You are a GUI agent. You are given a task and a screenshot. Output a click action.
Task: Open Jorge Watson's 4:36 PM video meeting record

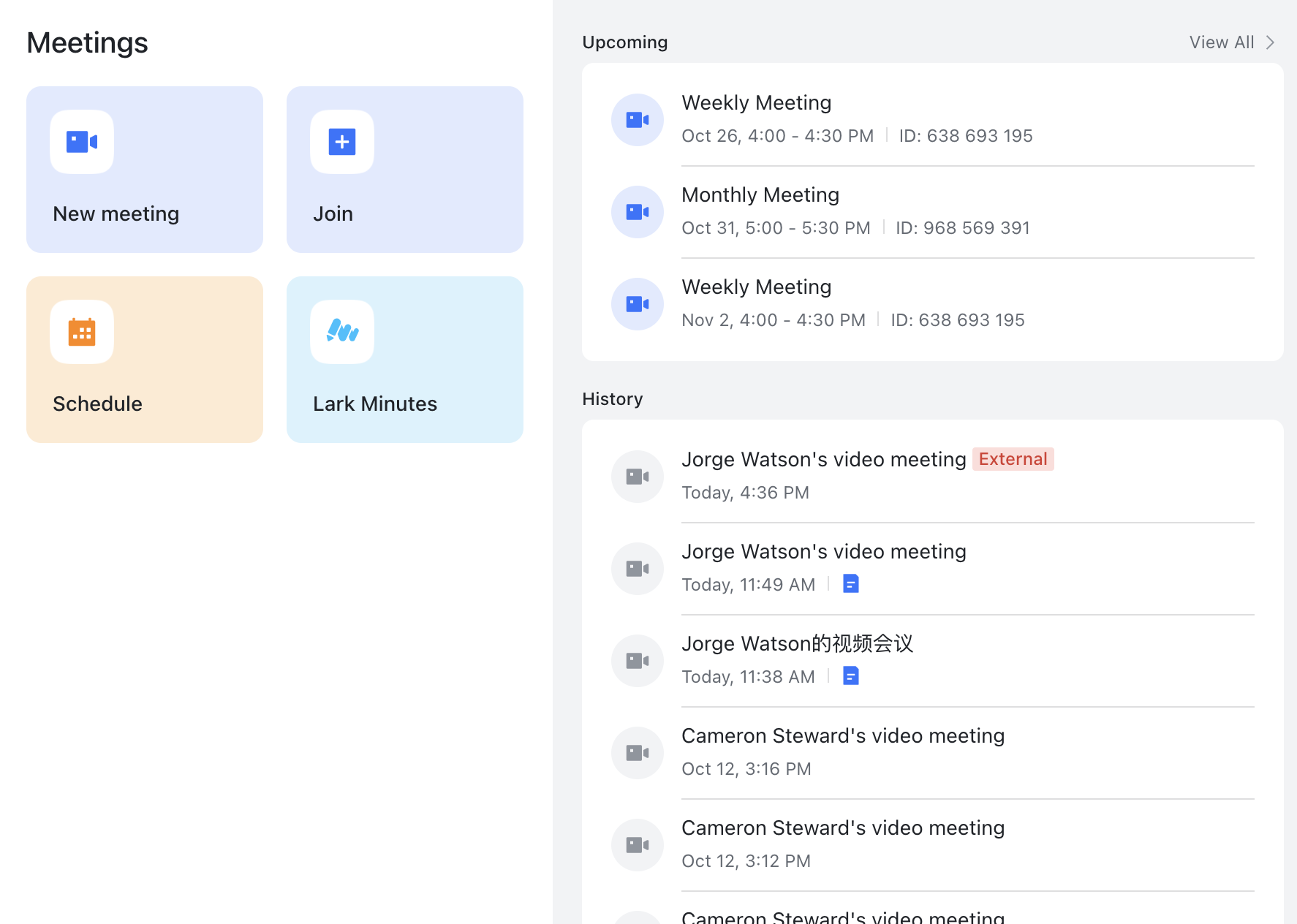coord(823,458)
